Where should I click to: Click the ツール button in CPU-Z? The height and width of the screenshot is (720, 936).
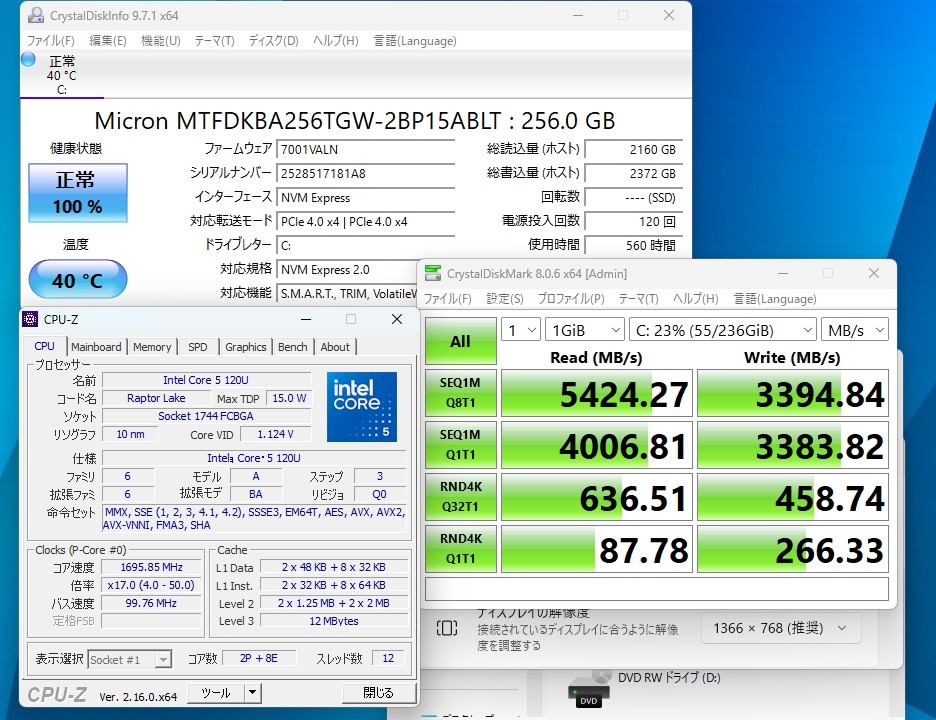[216, 693]
